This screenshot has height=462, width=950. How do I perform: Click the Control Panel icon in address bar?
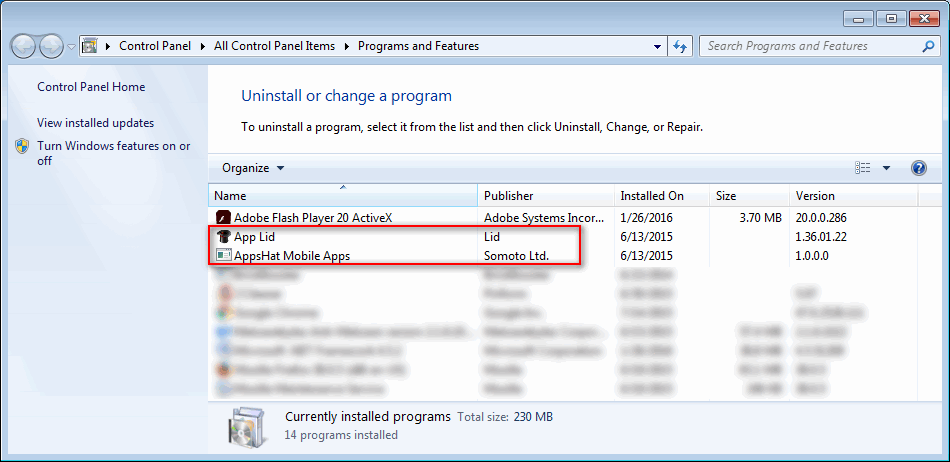[90, 46]
